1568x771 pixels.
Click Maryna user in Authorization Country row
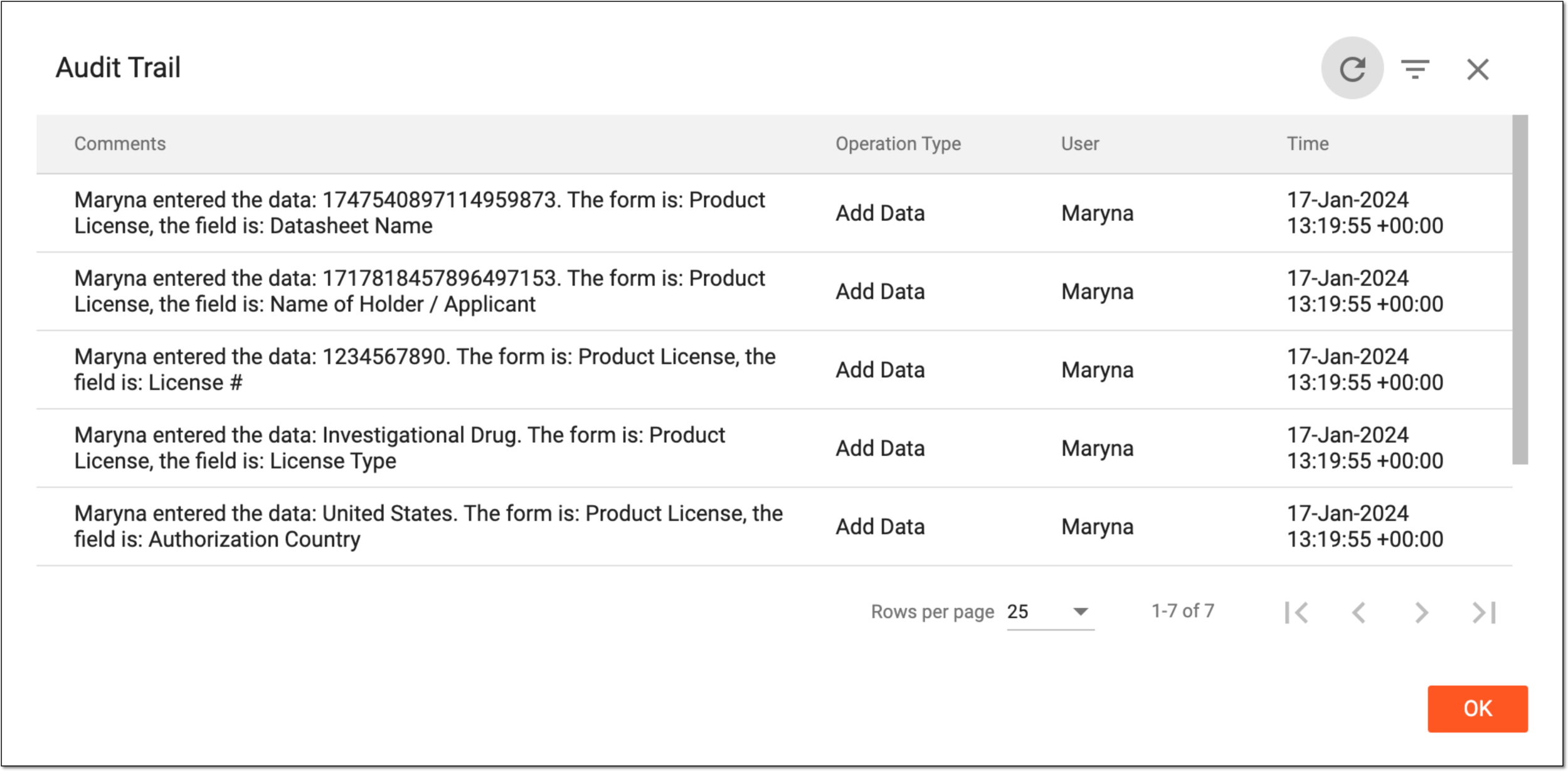click(1097, 527)
